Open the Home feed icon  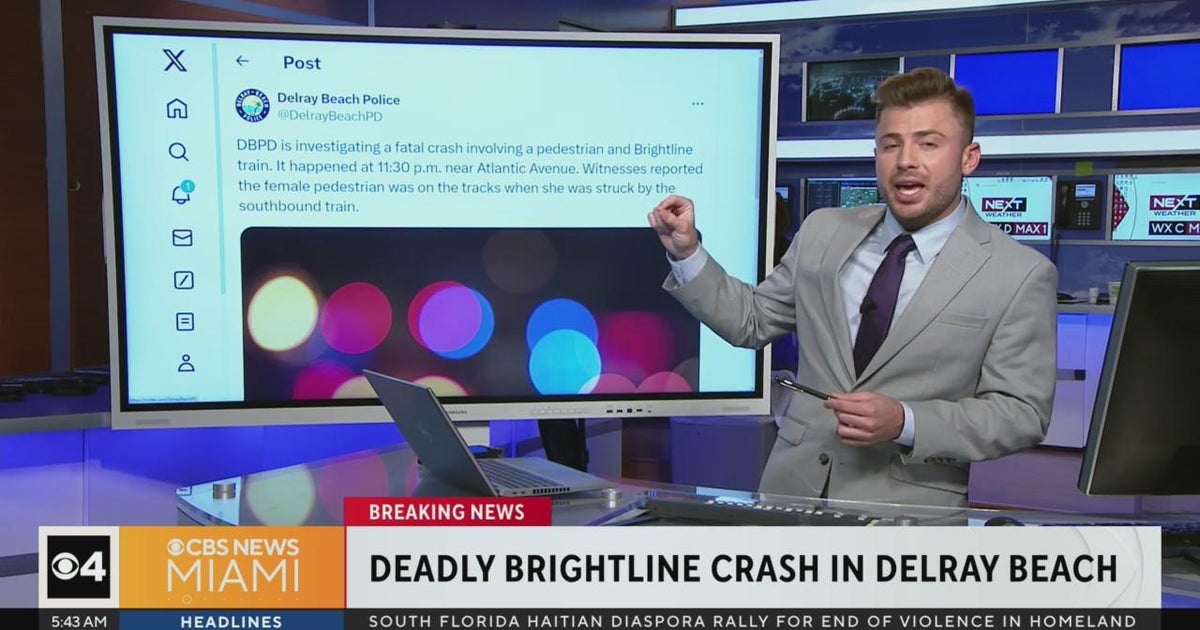[x=178, y=110]
